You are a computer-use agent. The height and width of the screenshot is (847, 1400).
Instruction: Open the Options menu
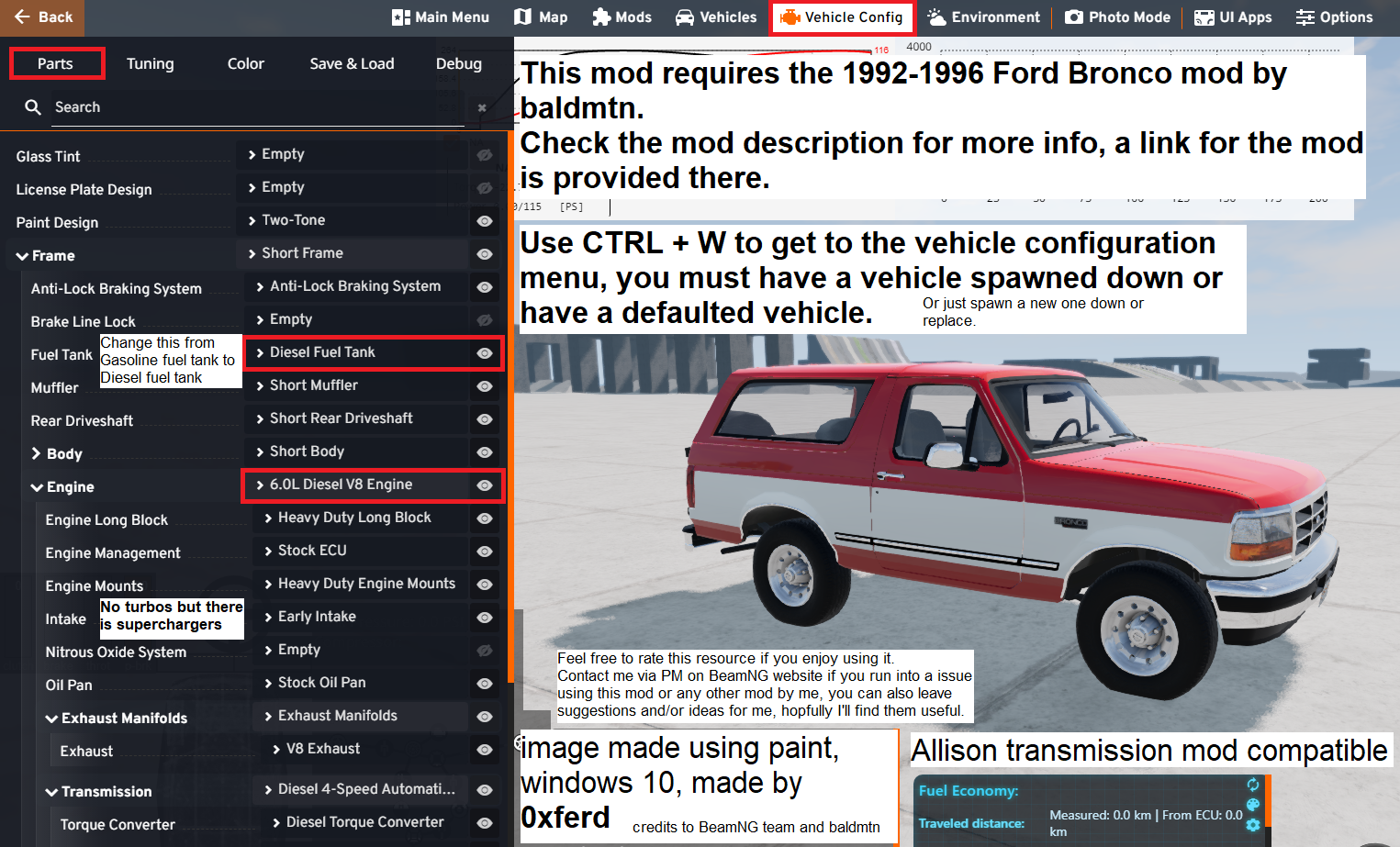click(1334, 17)
